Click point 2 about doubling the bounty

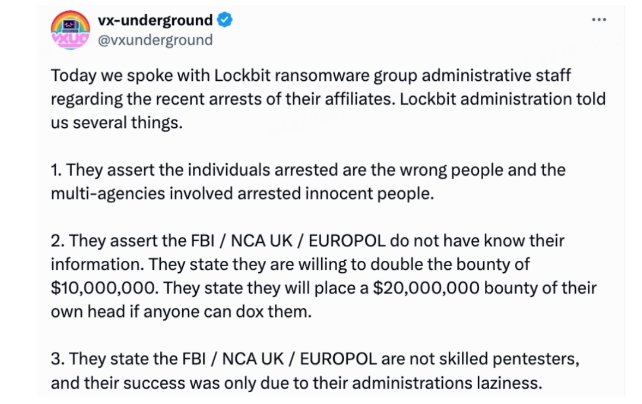[323, 276]
